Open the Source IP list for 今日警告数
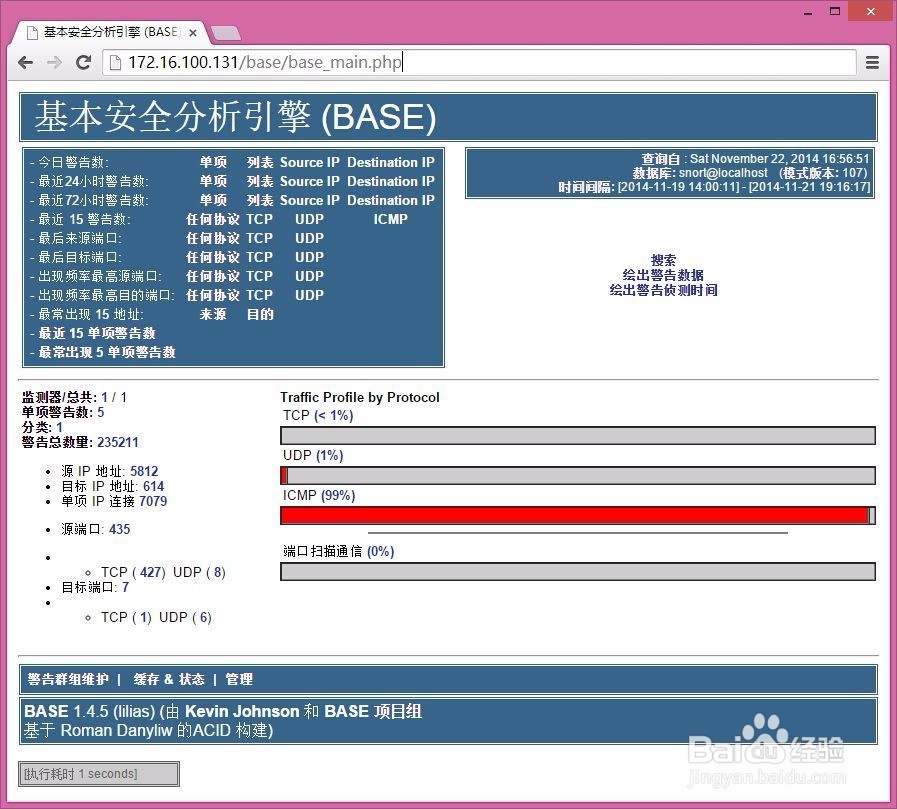 pos(309,162)
